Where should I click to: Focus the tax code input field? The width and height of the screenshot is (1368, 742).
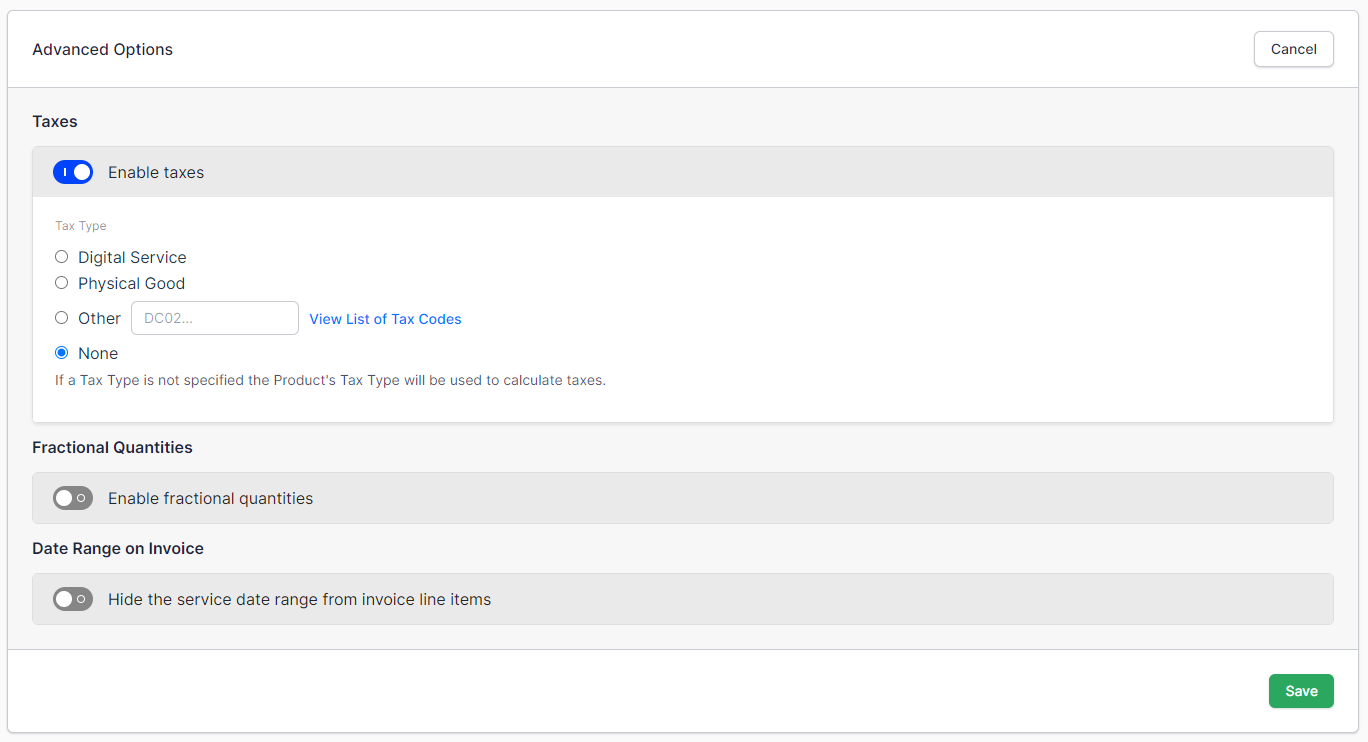pos(215,318)
